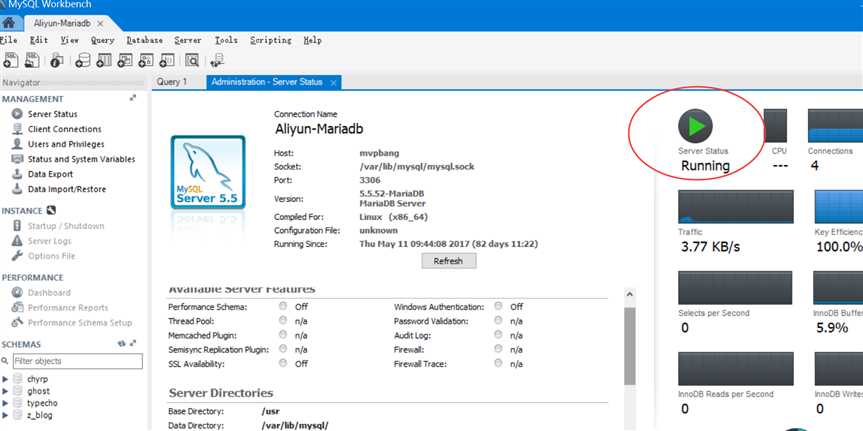Switch to the Query 1 tab
This screenshot has width=863, height=431.
click(172, 82)
